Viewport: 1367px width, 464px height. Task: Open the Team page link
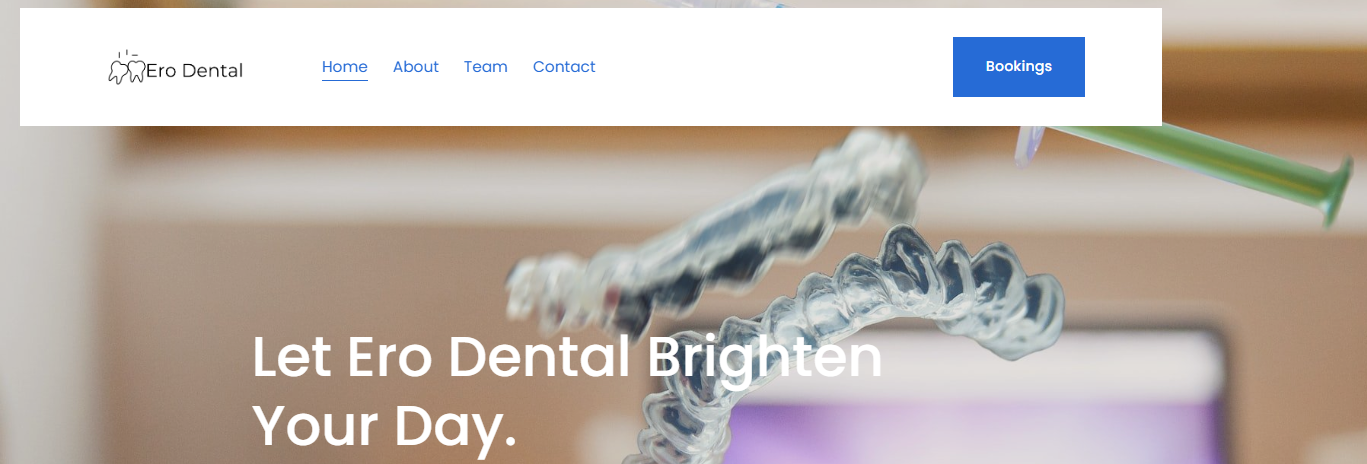coord(486,67)
